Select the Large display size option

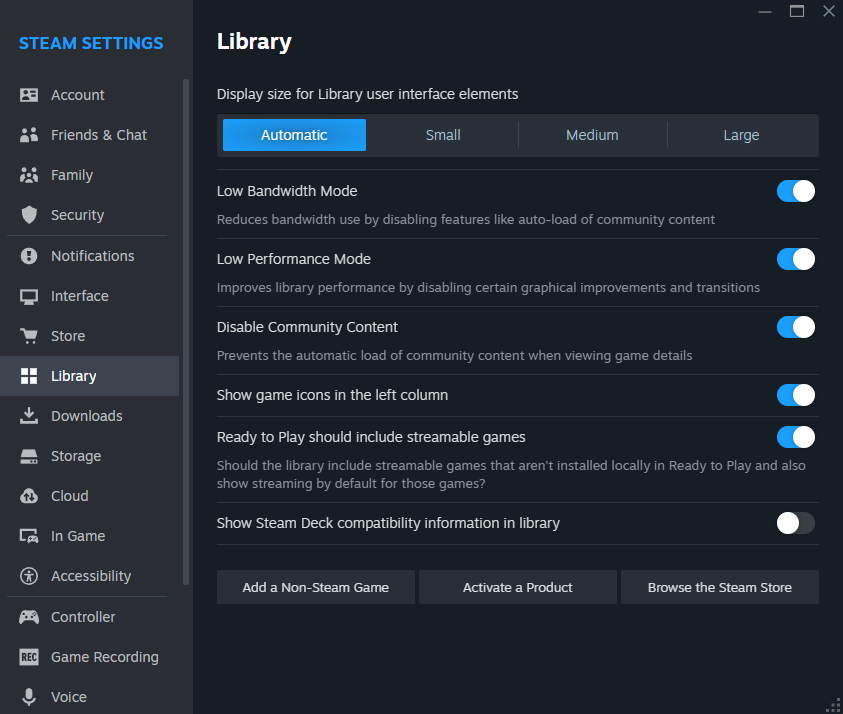coord(741,134)
